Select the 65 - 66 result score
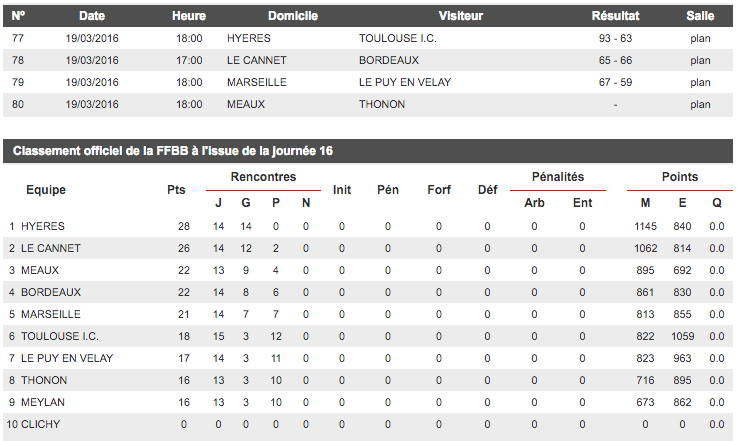 615,60
